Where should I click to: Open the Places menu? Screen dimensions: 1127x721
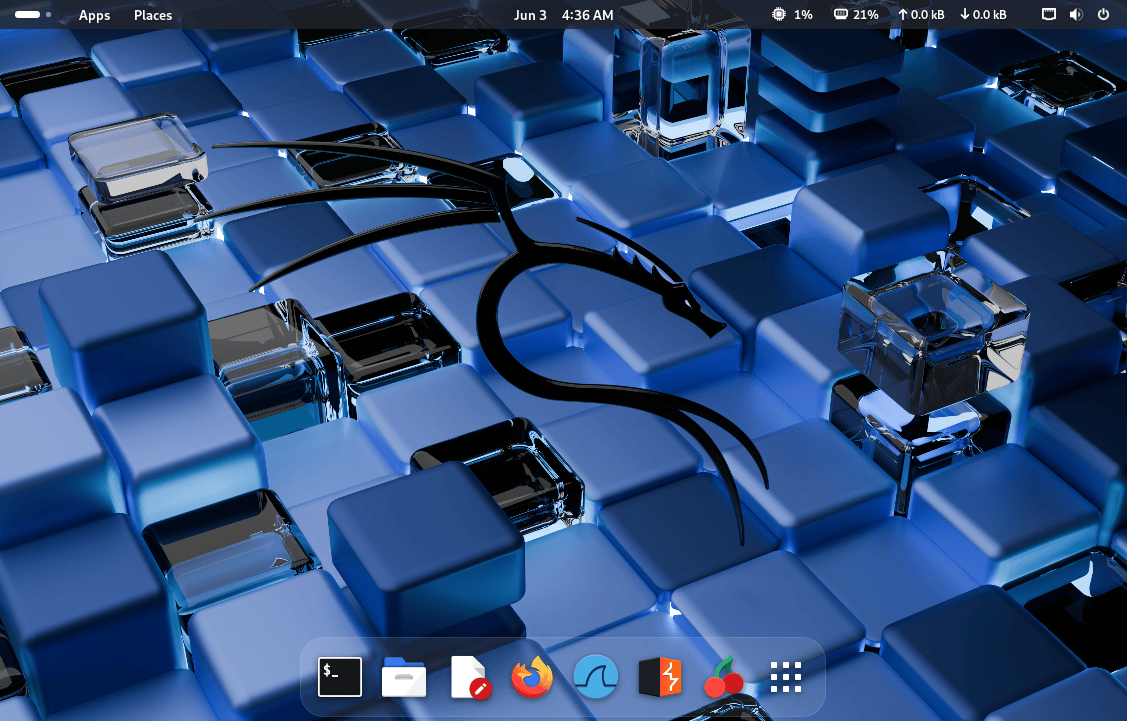tap(152, 15)
